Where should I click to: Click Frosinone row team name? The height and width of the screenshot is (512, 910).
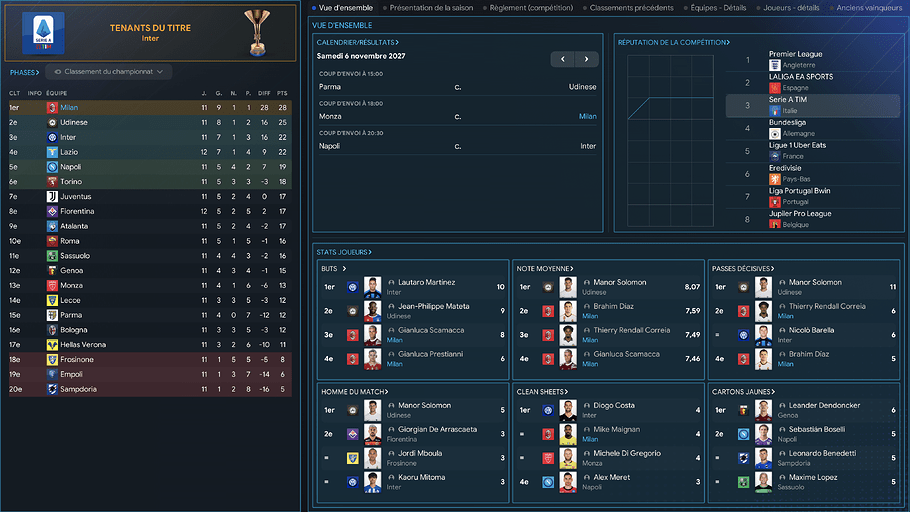(77, 360)
